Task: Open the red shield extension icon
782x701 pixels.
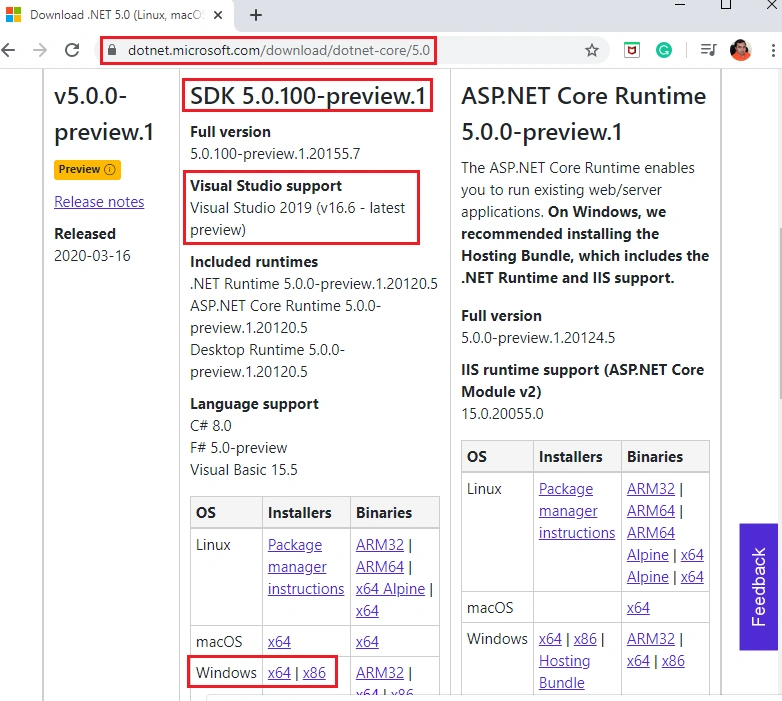Action: click(632, 50)
